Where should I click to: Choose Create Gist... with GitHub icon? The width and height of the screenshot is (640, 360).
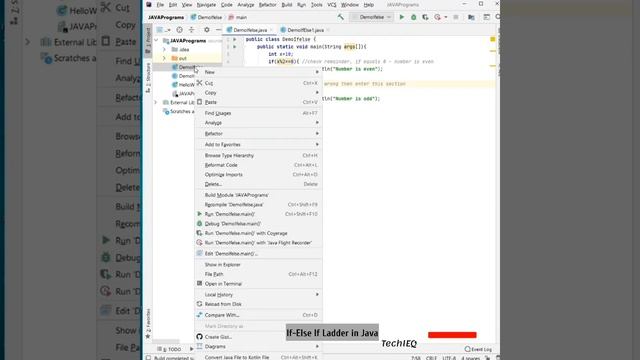pos(258,337)
